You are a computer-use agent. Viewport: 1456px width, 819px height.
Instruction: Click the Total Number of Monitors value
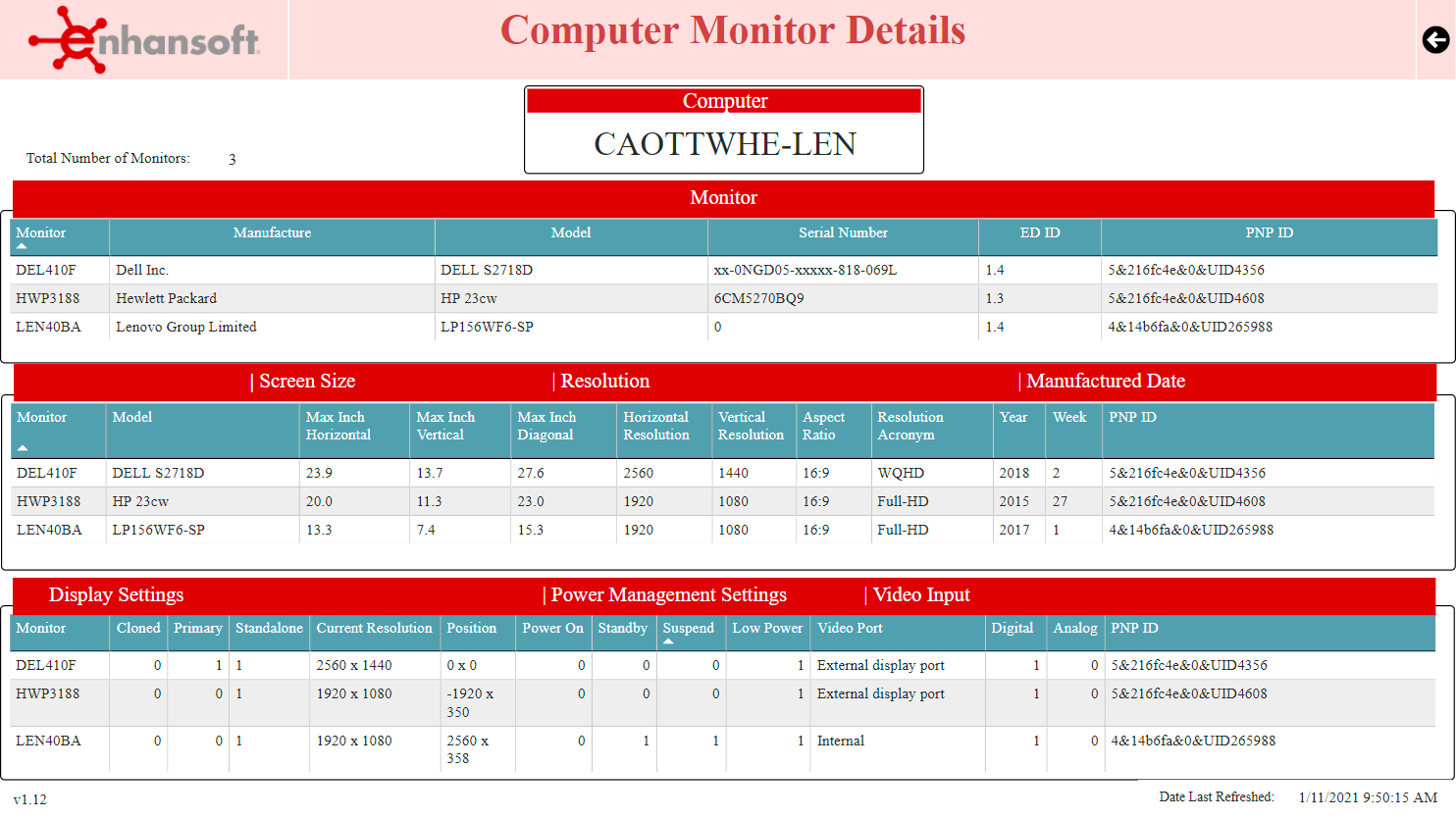(x=233, y=158)
